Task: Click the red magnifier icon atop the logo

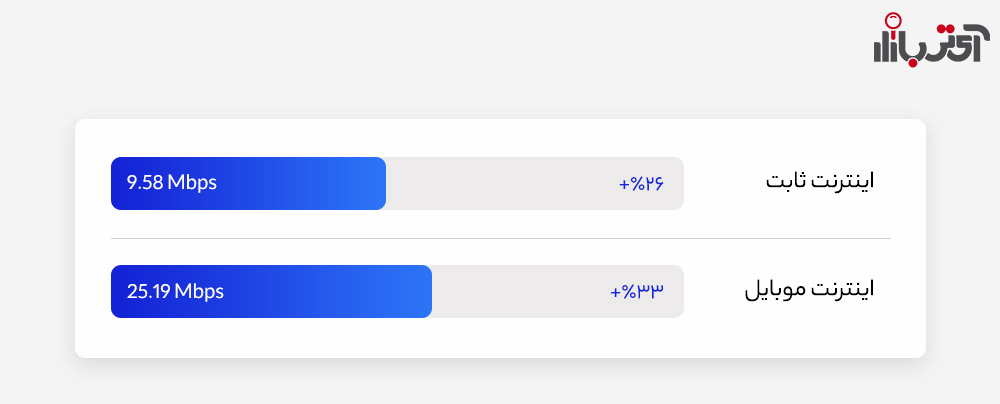Action: [892, 22]
